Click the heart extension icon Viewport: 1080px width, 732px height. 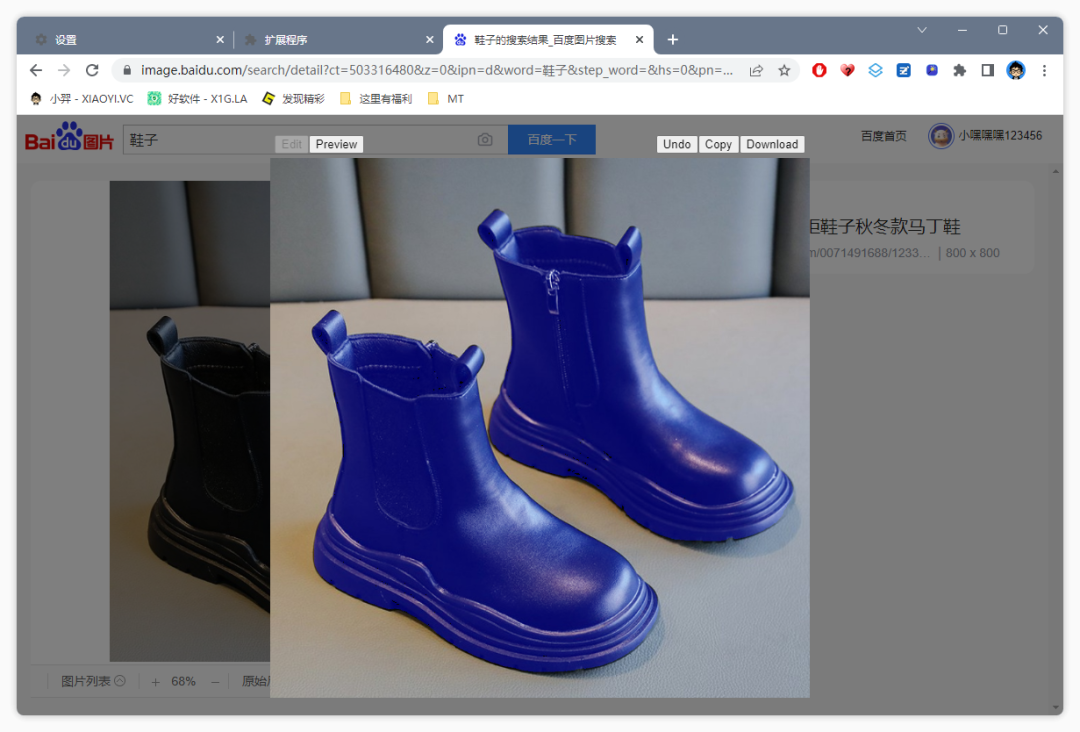point(847,70)
